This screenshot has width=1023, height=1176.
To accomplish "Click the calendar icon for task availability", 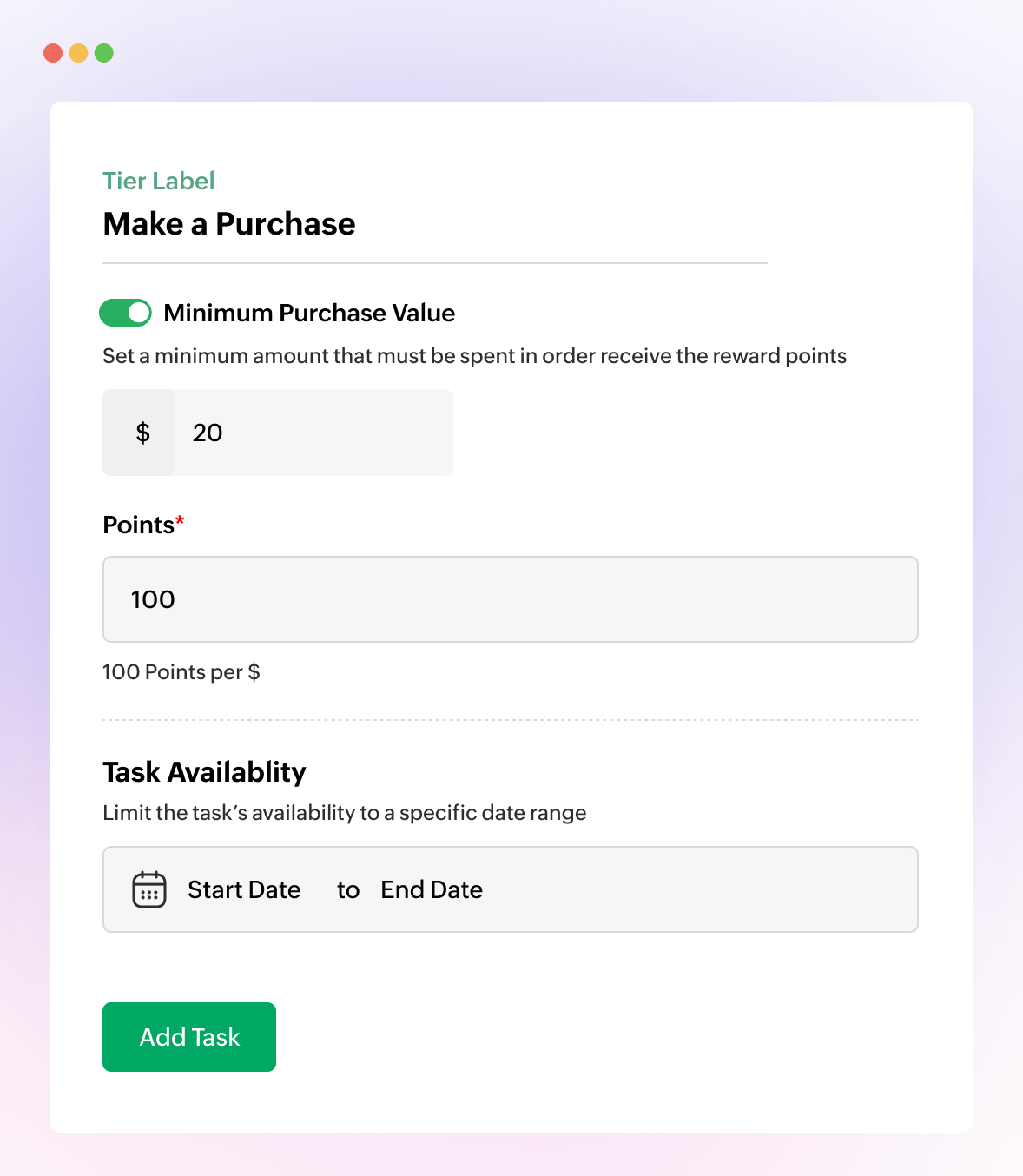I will (148, 889).
